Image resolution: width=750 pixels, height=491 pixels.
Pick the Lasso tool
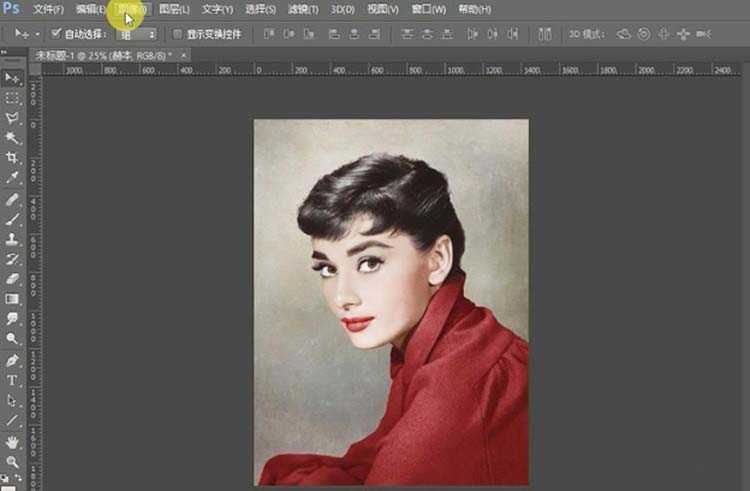click(x=13, y=118)
